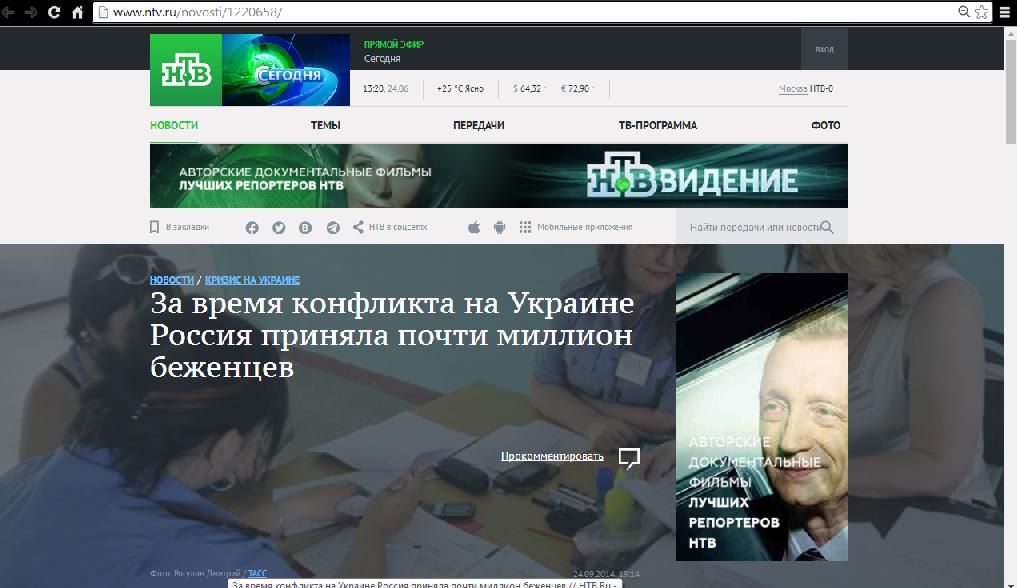
Task: Click the browser address bar URL
Action: pos(197,12)
